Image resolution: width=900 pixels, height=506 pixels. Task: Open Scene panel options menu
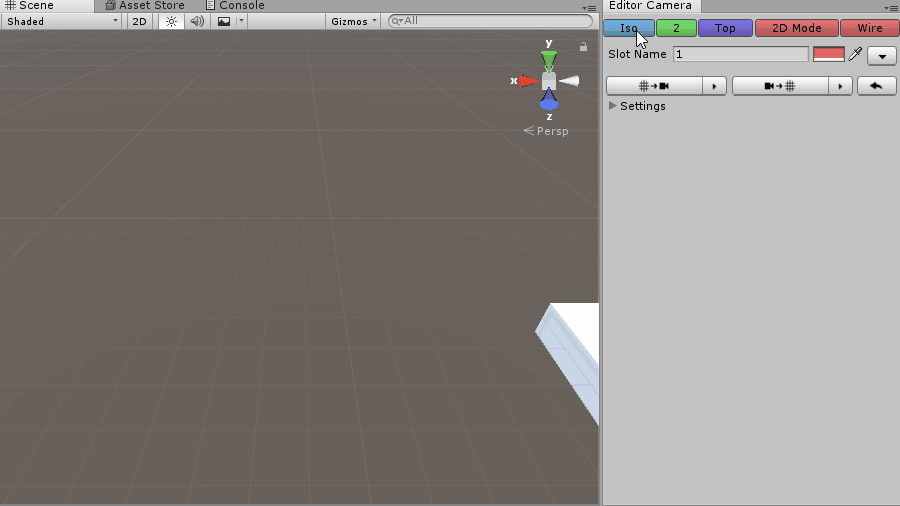[590, 8]
